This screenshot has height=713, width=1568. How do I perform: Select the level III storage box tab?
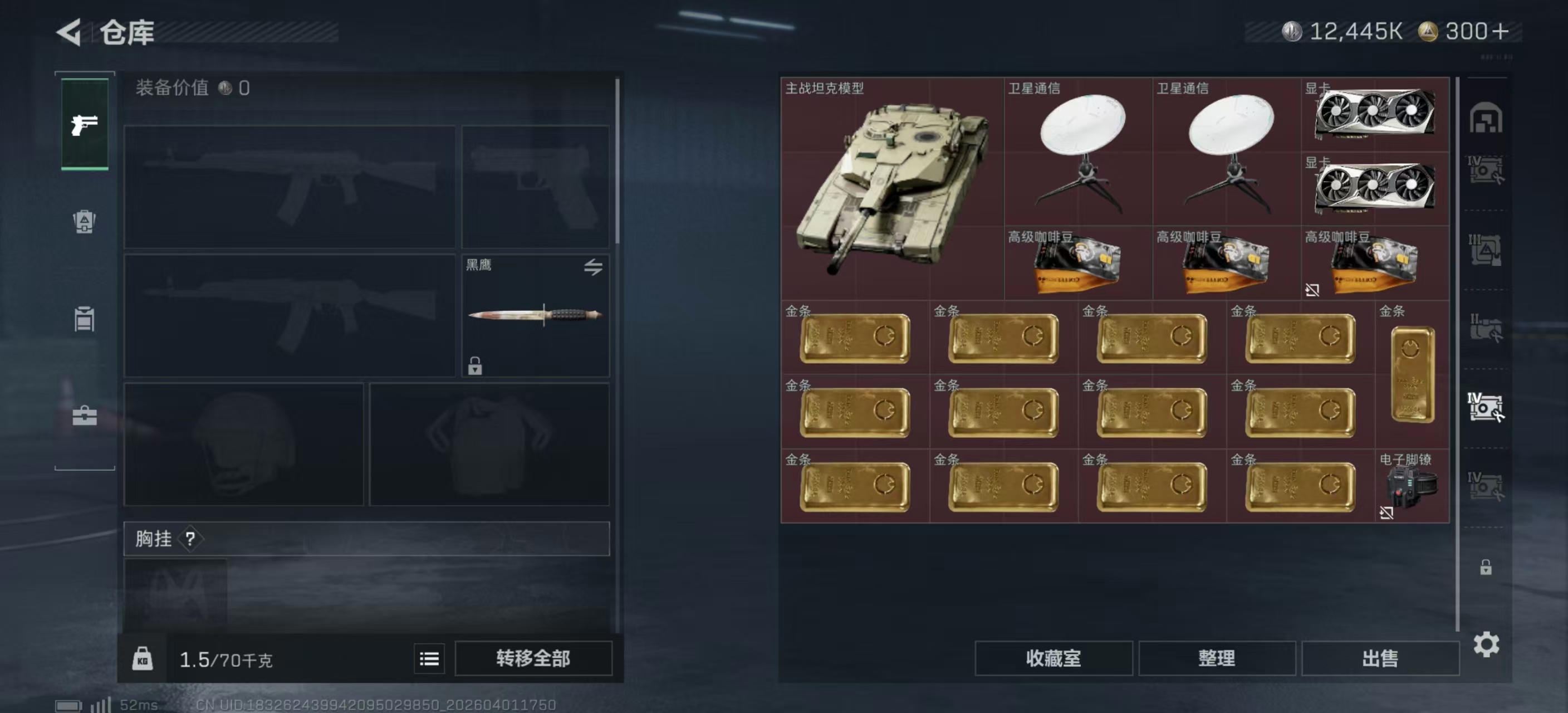tap(1486, 250)
